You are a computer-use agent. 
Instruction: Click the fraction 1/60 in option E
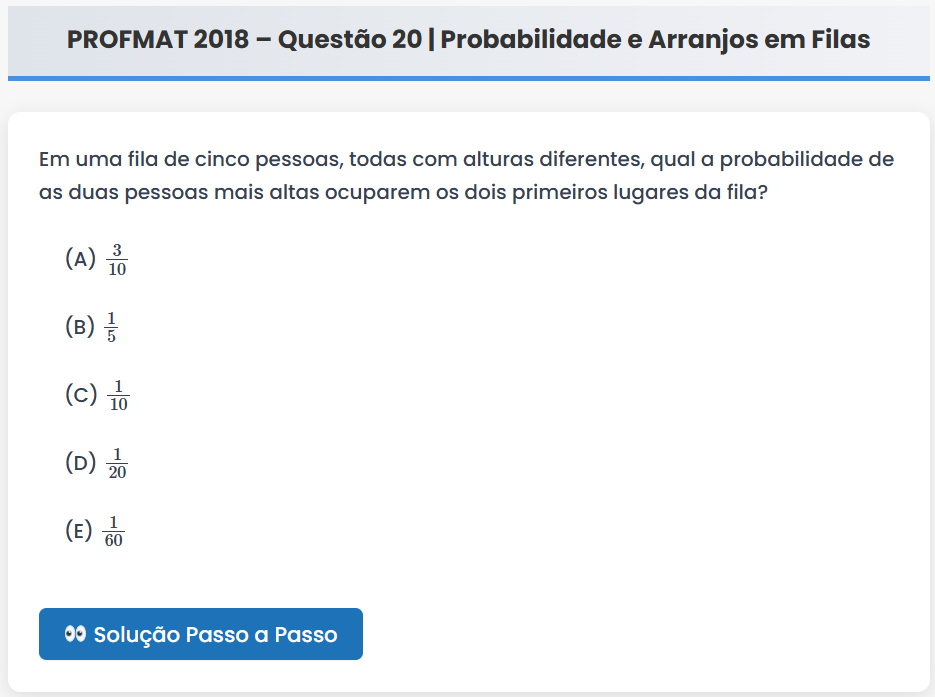click(113, 531)
